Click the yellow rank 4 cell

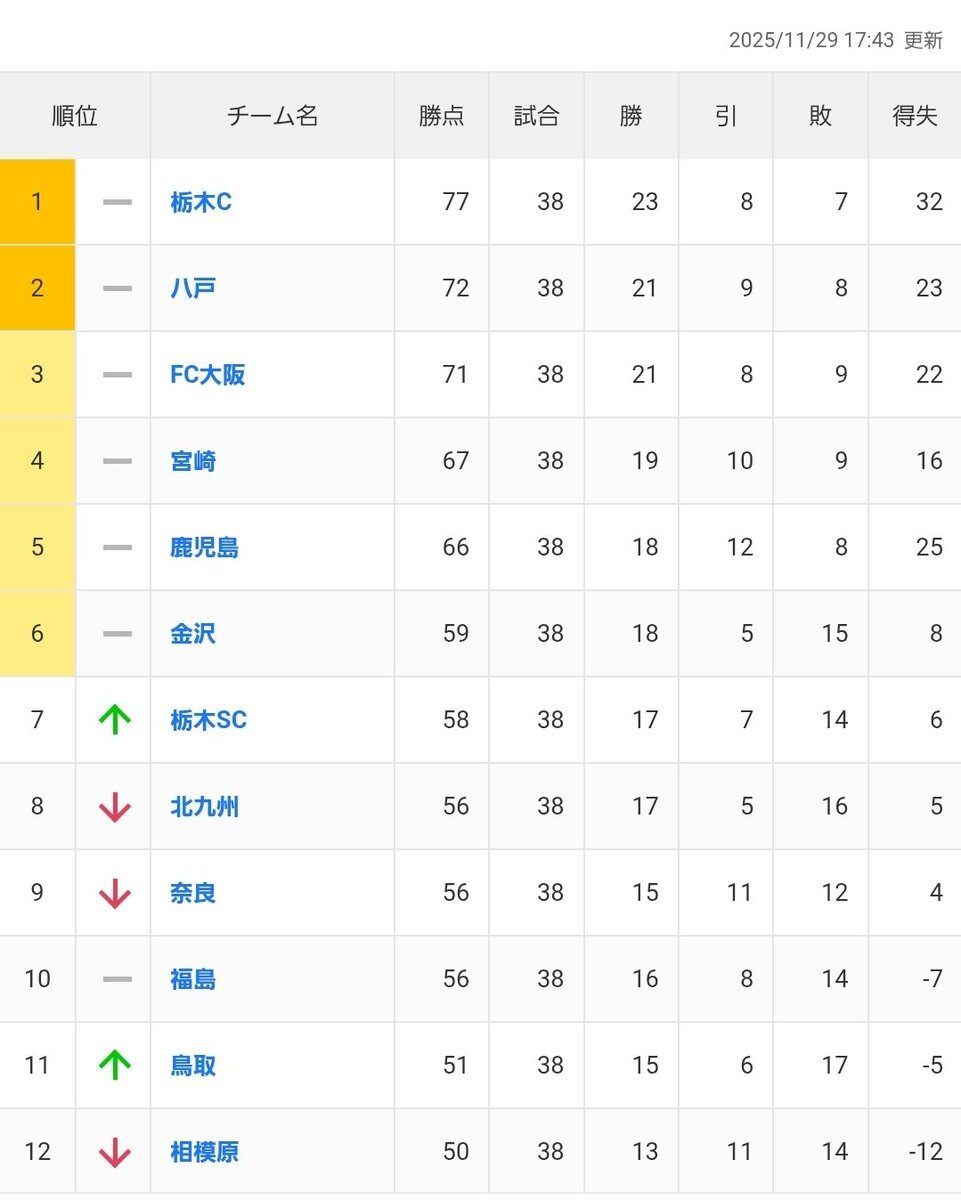(37, 461)
